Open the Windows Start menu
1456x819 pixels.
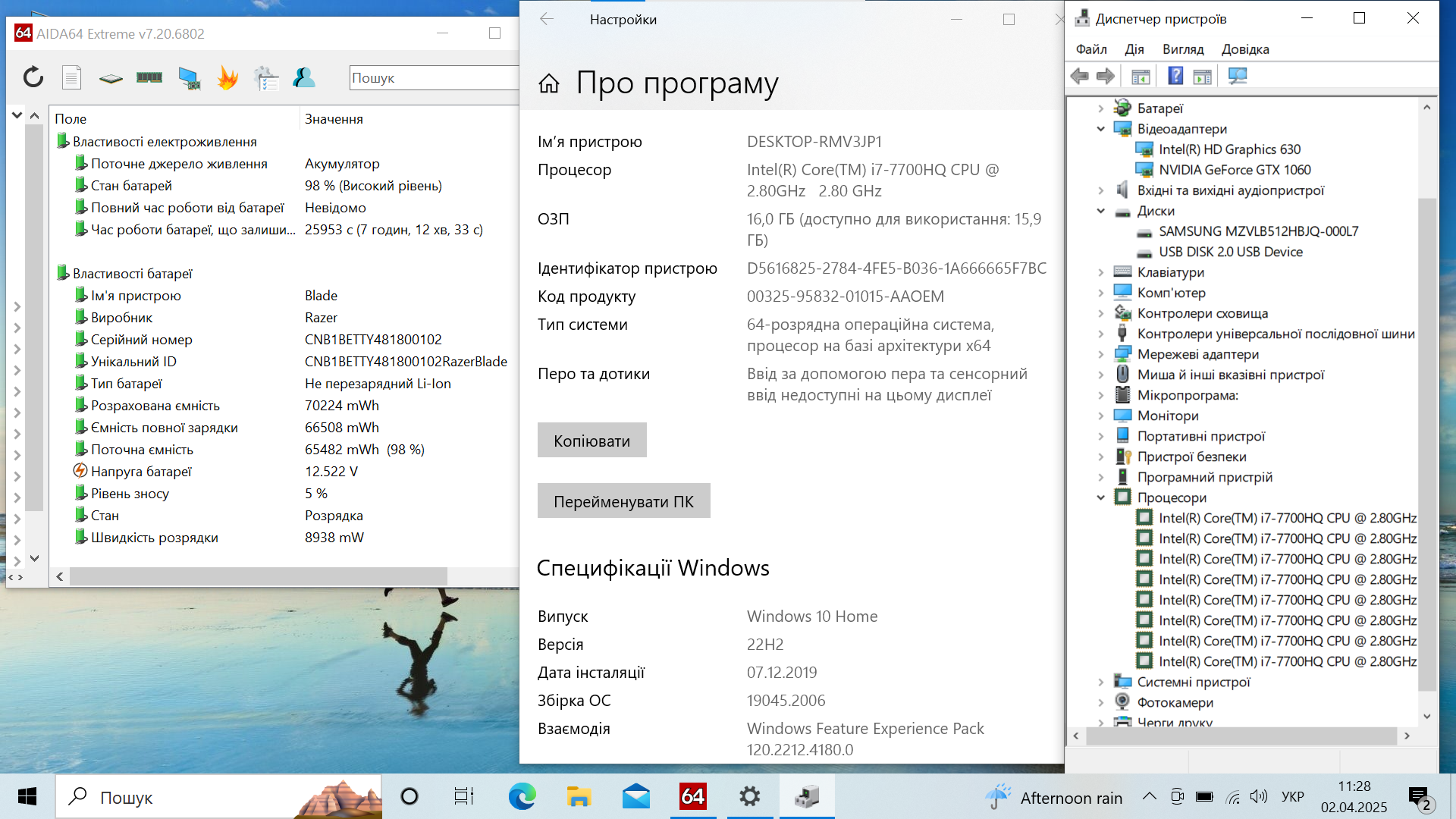pyautogui.click(x=27, y=796)
